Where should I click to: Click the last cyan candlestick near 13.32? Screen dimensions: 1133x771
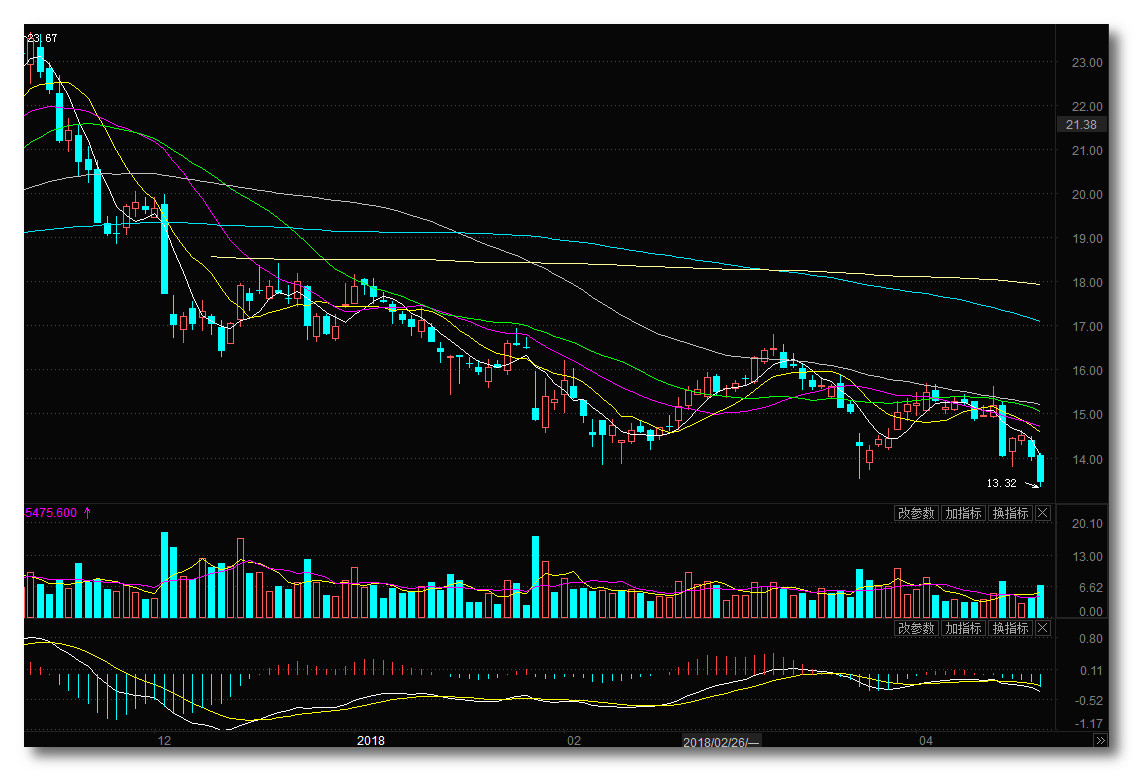tap(1041, 469)
